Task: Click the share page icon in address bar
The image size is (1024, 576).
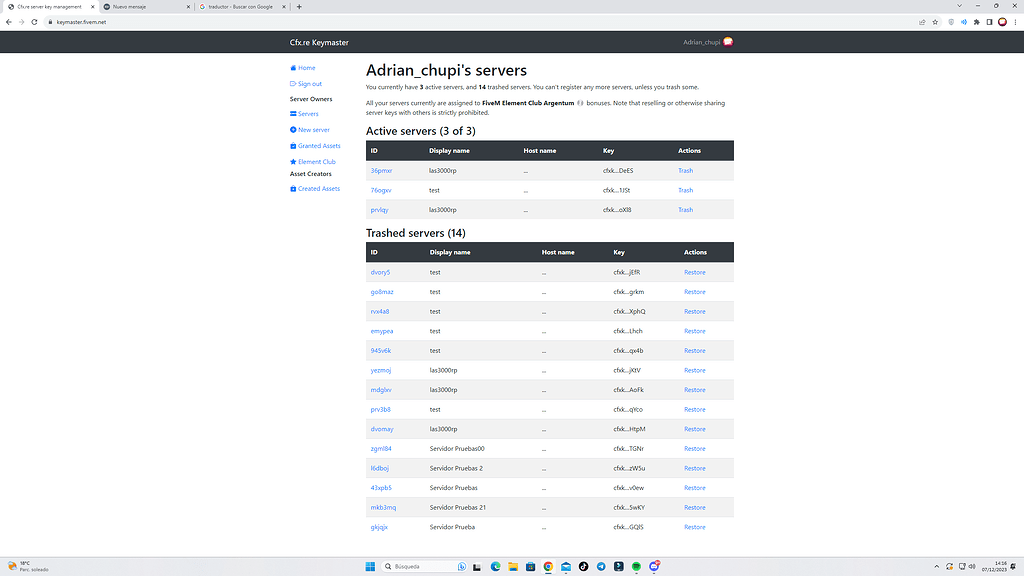Action: click(x=921, y=21)
